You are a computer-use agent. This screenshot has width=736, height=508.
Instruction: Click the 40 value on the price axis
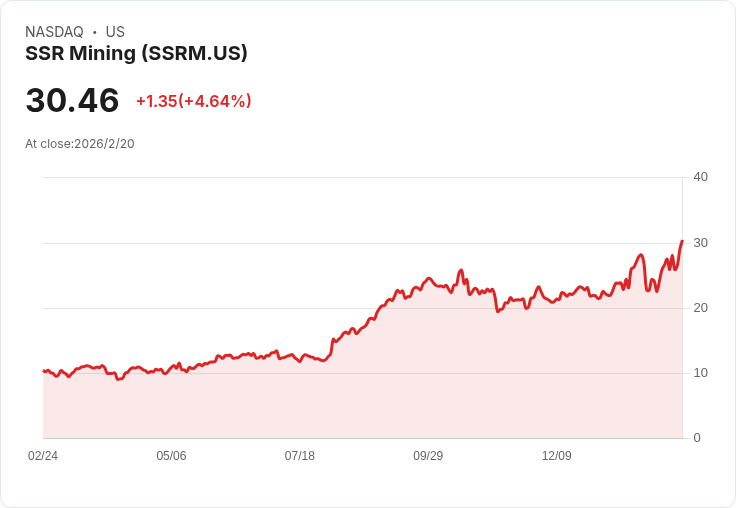(x=700, y=177)
